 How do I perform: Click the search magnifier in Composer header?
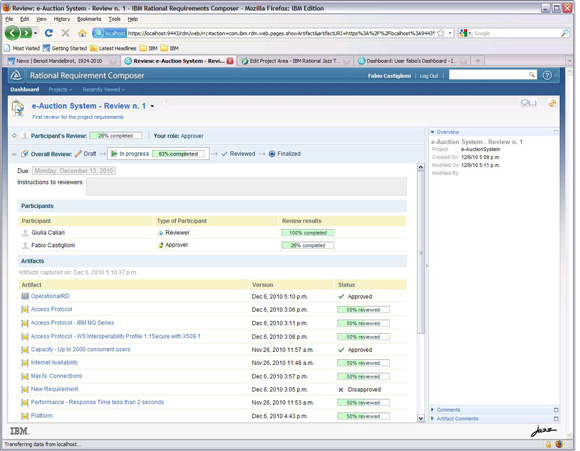(532, 75)
